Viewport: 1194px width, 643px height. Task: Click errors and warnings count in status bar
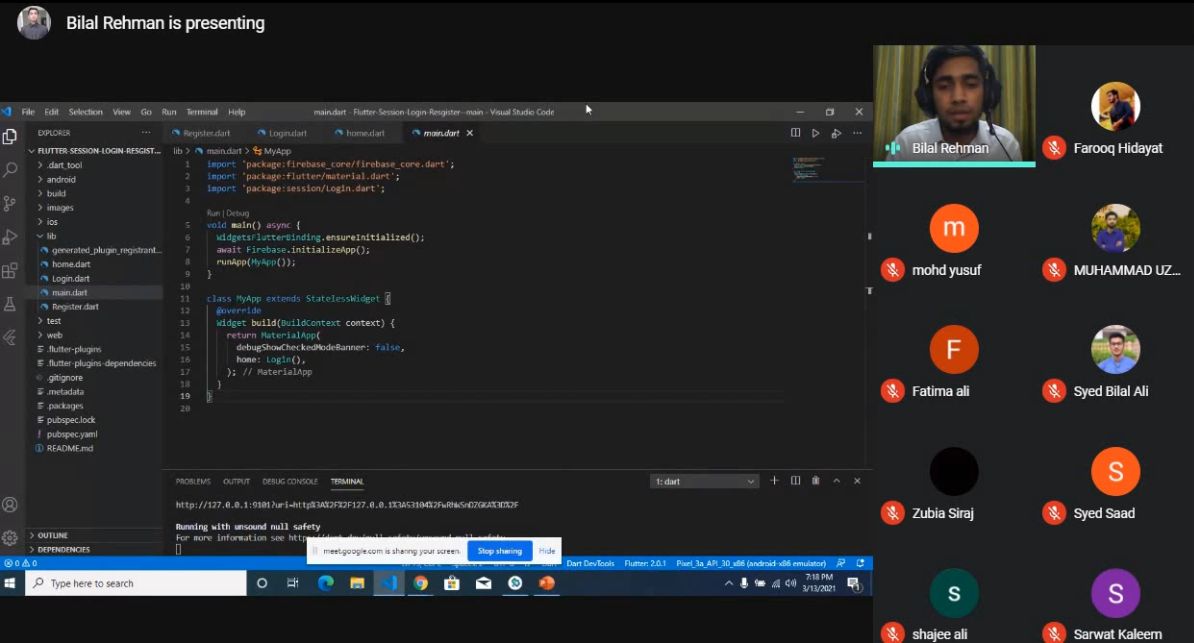coord(21,564)
